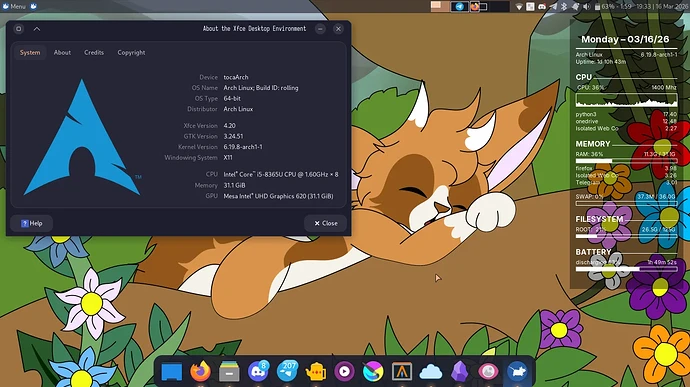Screen dimensions: 690x387
Task: Click the Xfce mouse icon in dock
Action: 517,371
